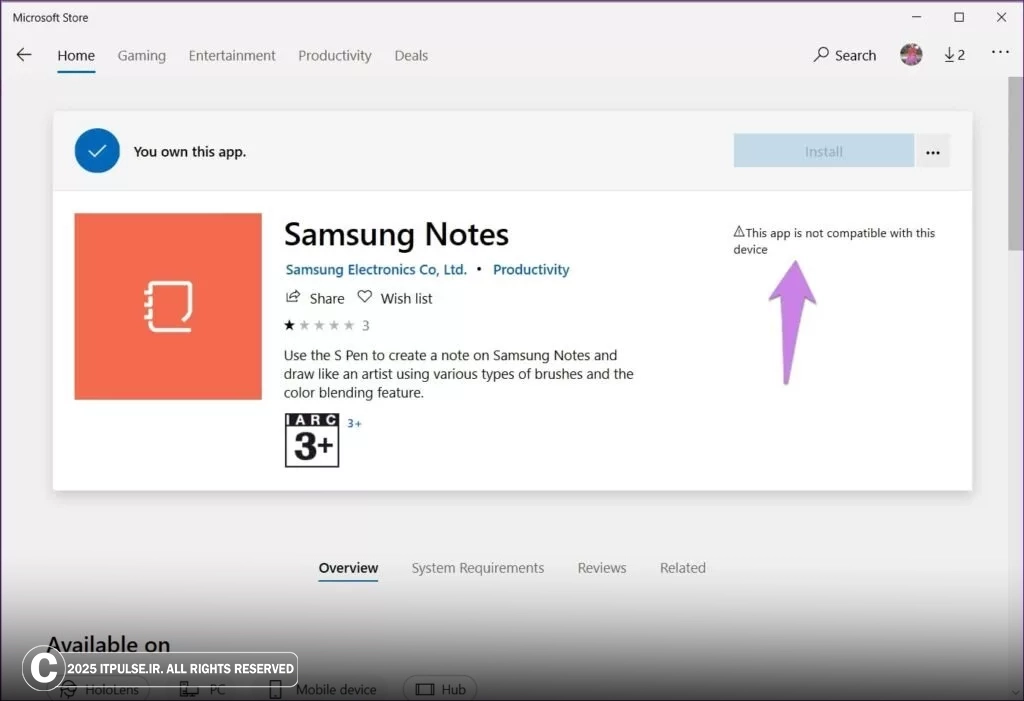Viewport: 1024px width, 701px height.
Task: Open the Related tab
Action: (682, 568)
